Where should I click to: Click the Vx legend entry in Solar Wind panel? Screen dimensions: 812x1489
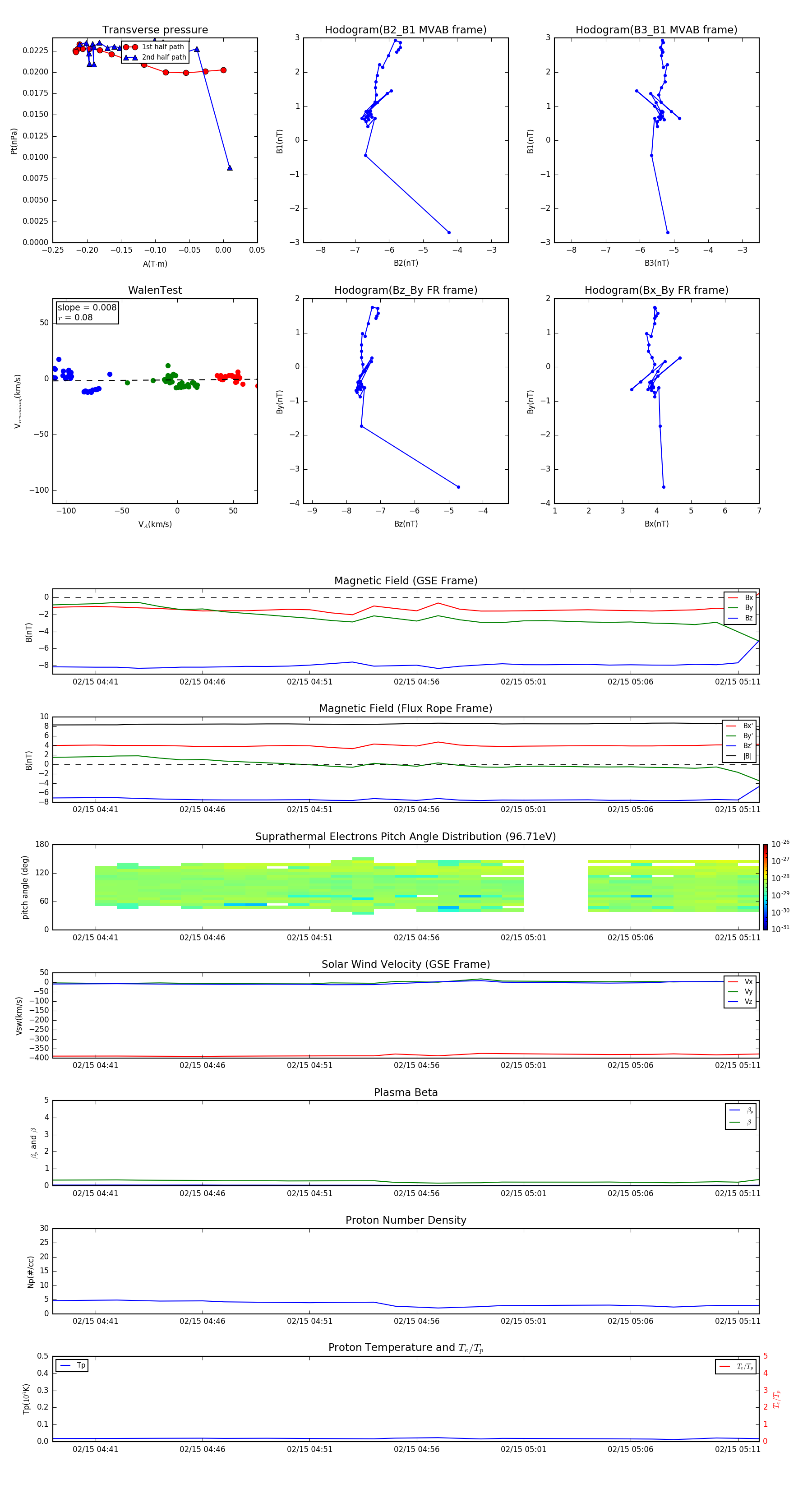click(x=740, y=981)
